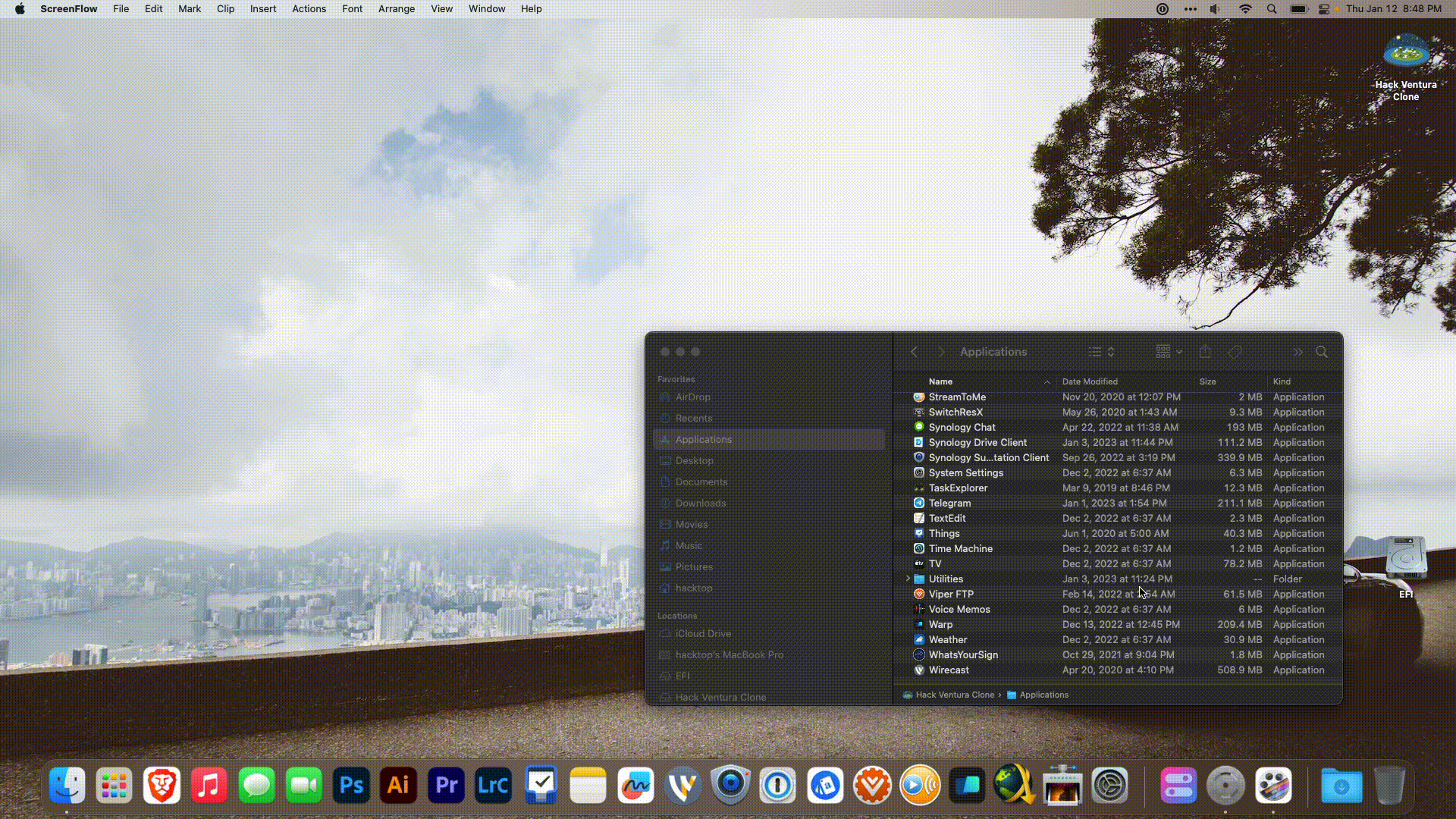Launch Warp terminal from the Dock
1456x819 pixels.
click(968, 786)
